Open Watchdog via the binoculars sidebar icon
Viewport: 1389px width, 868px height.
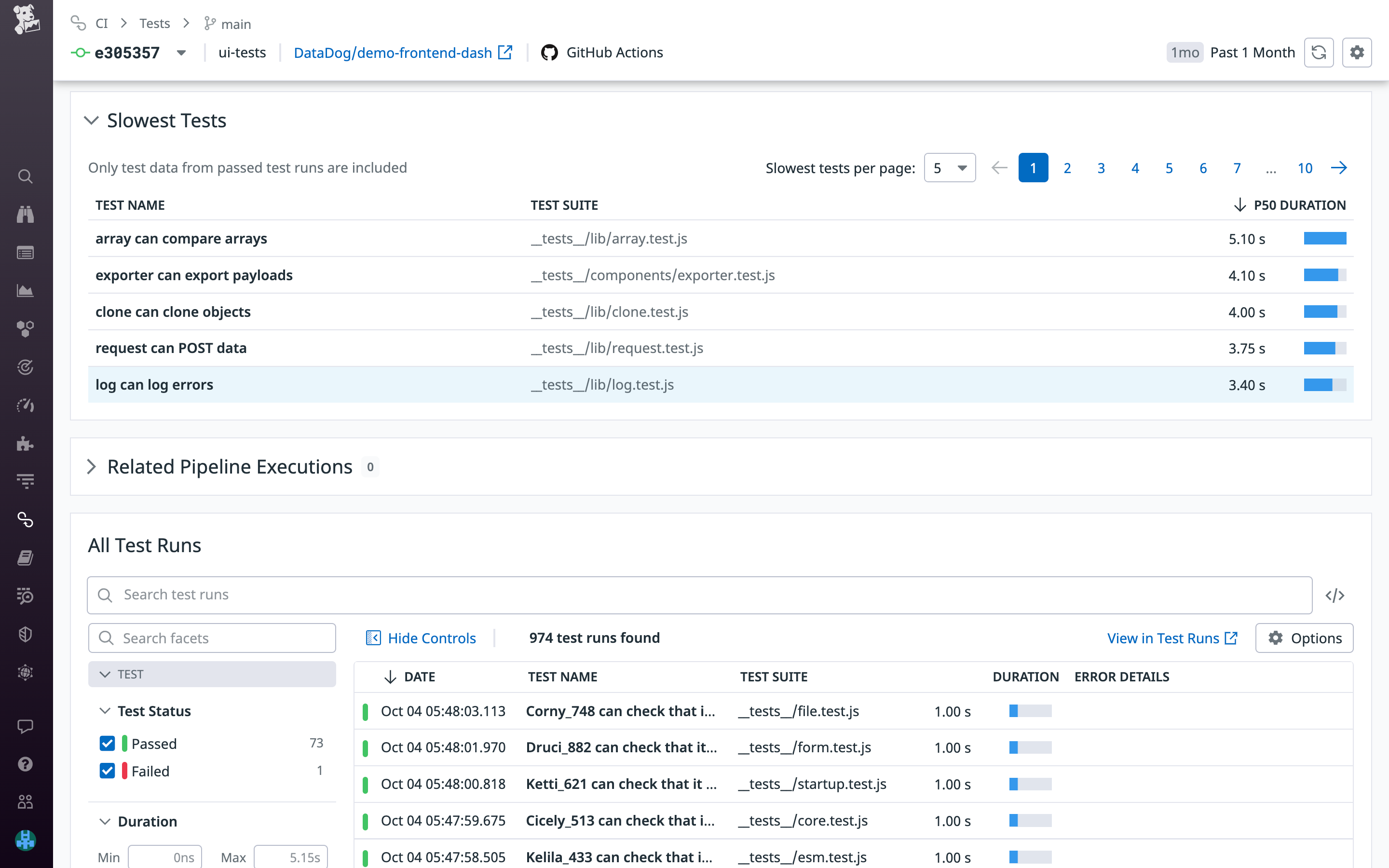(25, 214)
